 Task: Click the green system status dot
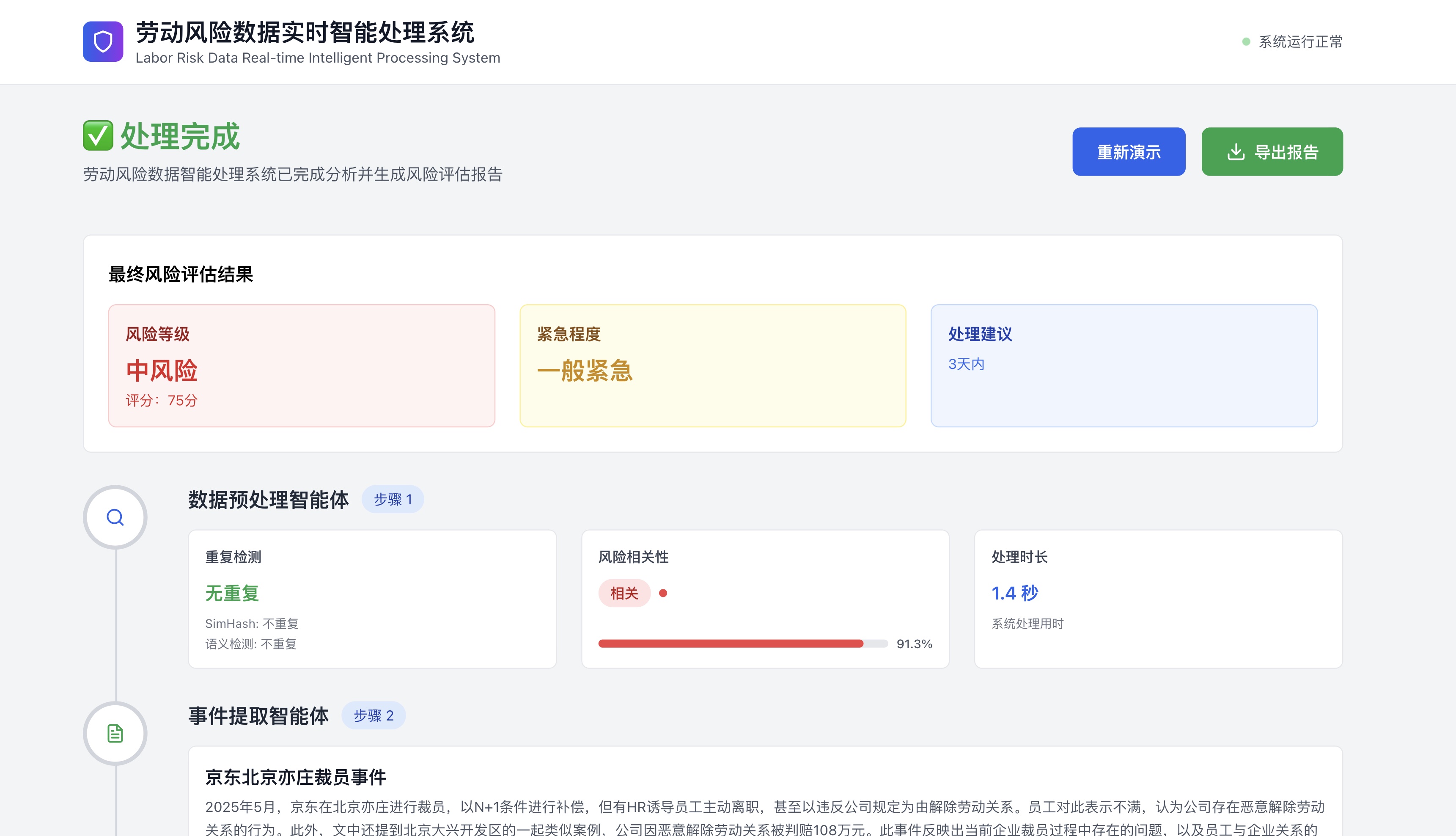coord(1246,42)
